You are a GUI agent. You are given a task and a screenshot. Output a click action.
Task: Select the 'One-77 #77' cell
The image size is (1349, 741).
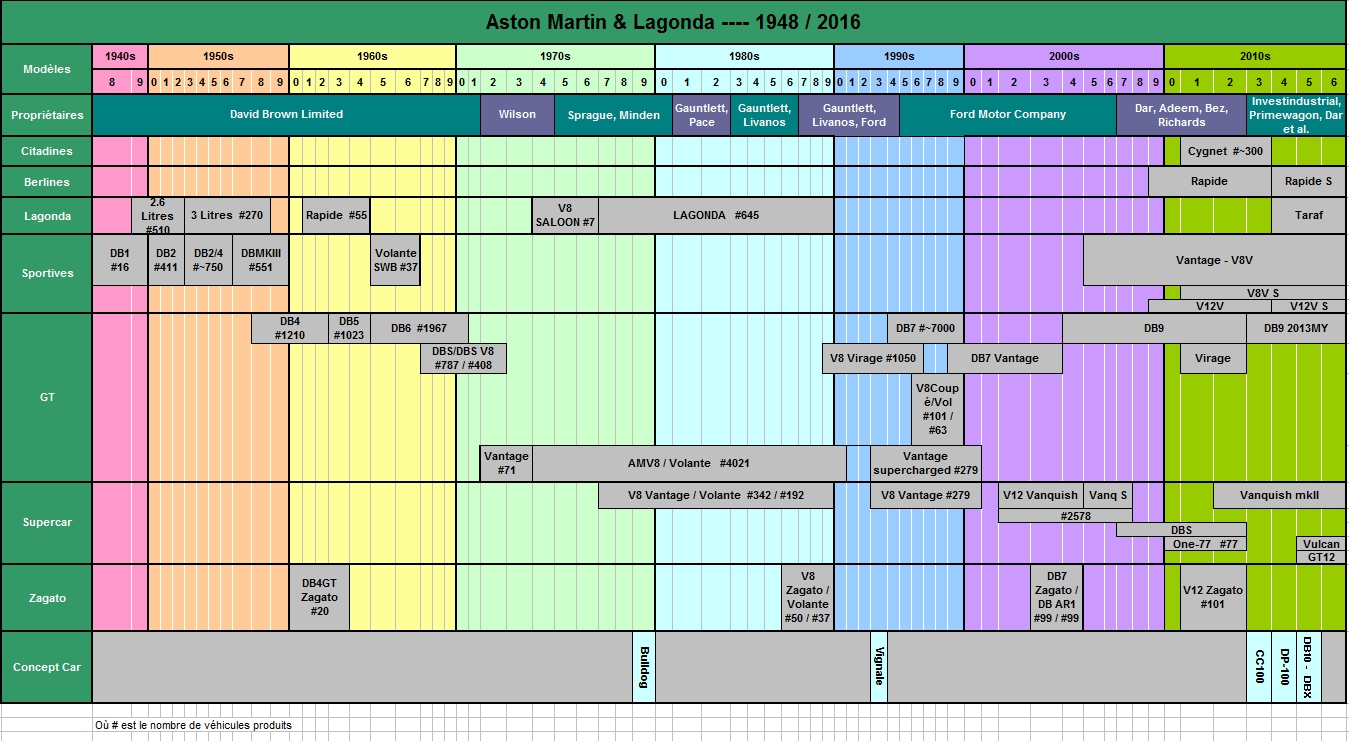point(1205,544)
